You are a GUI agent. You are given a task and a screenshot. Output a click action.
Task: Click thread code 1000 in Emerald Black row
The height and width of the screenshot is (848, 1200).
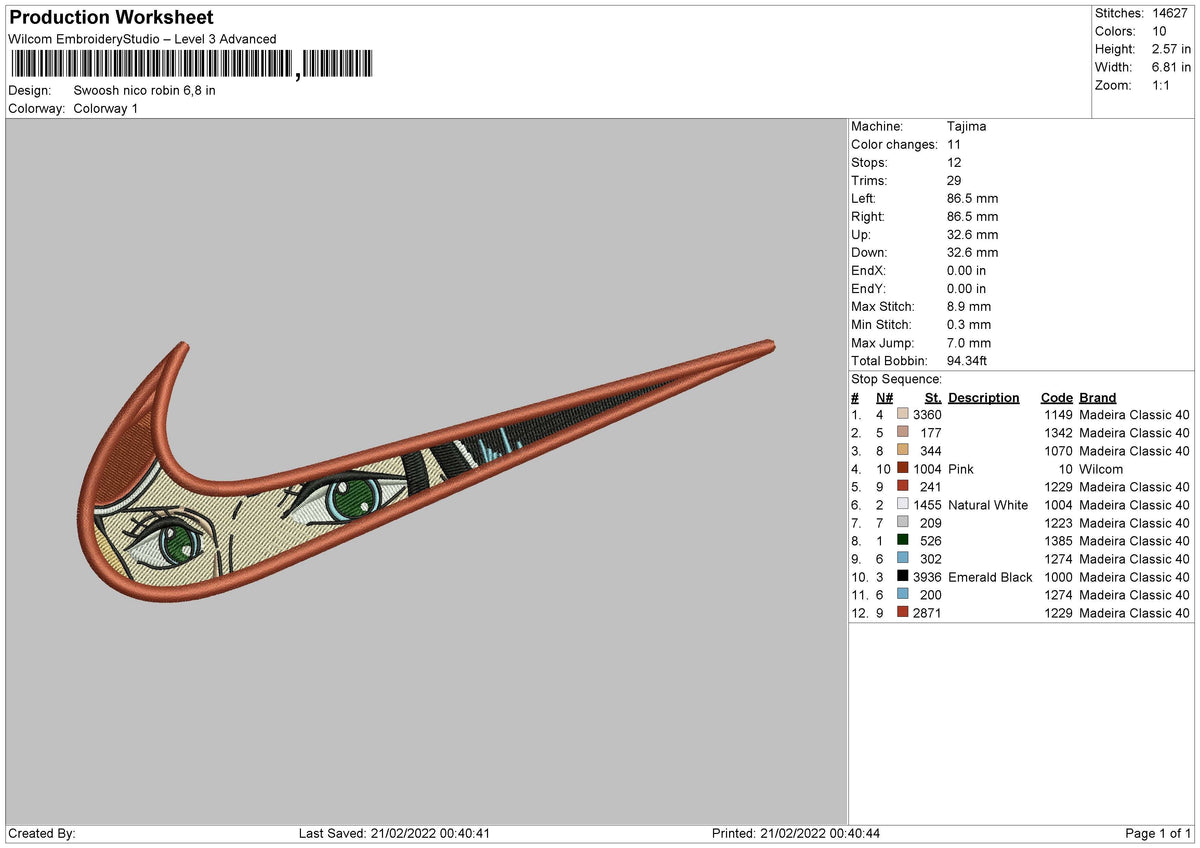tap(1059, 577)
